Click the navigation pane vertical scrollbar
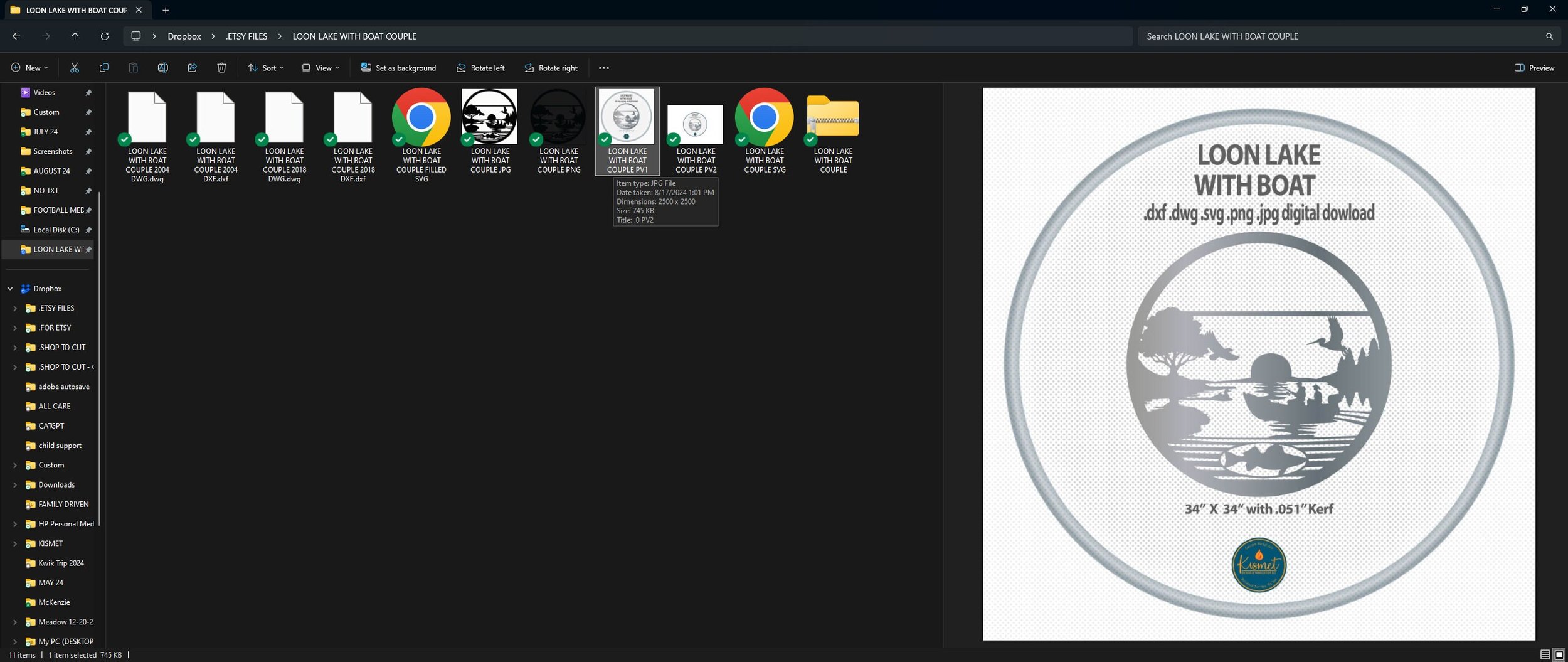 (99, 360)
